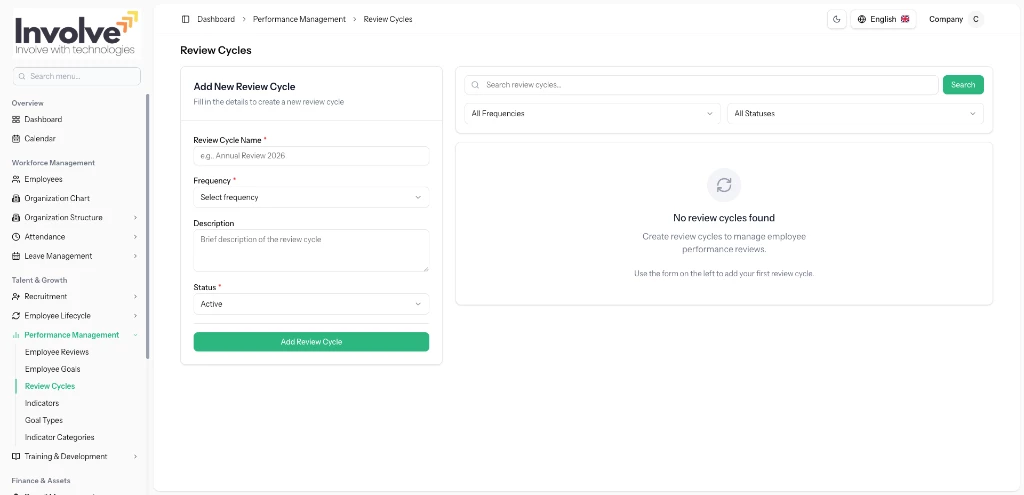
Task: Click the Employee Lifecycle refresh icon
Action: coord(16,315)
